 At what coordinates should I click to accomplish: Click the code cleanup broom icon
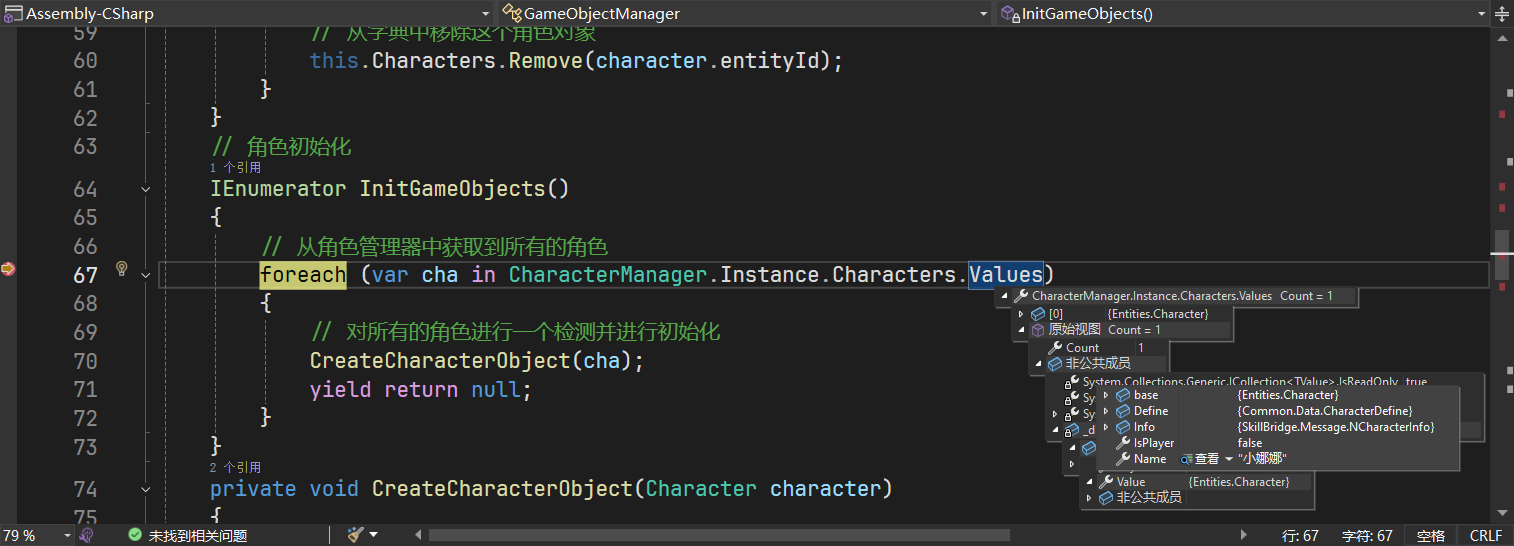(x=354, y=535)
